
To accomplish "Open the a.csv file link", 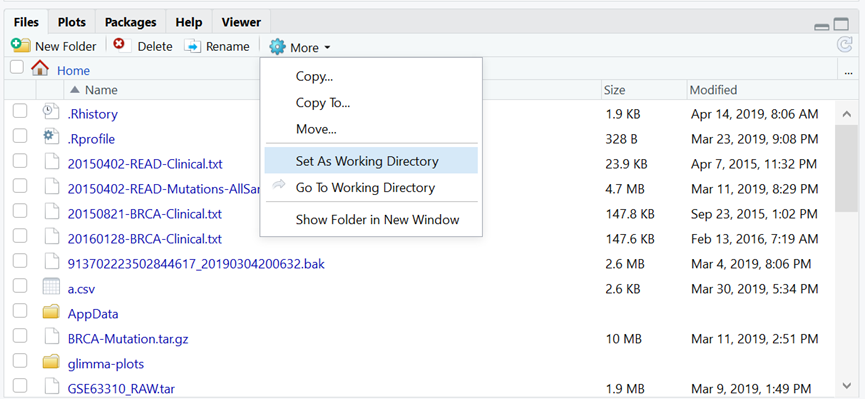I will (82, 289).
